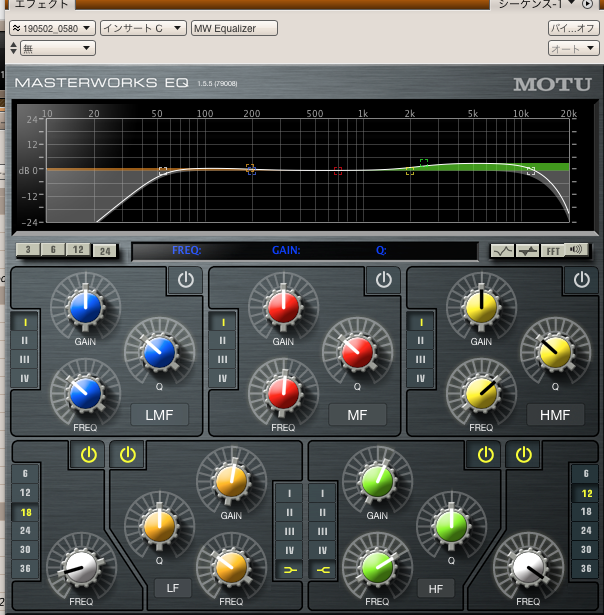604x615 pixels.
Task: Click the band curves display icon
Action: [x=527, y=251]
